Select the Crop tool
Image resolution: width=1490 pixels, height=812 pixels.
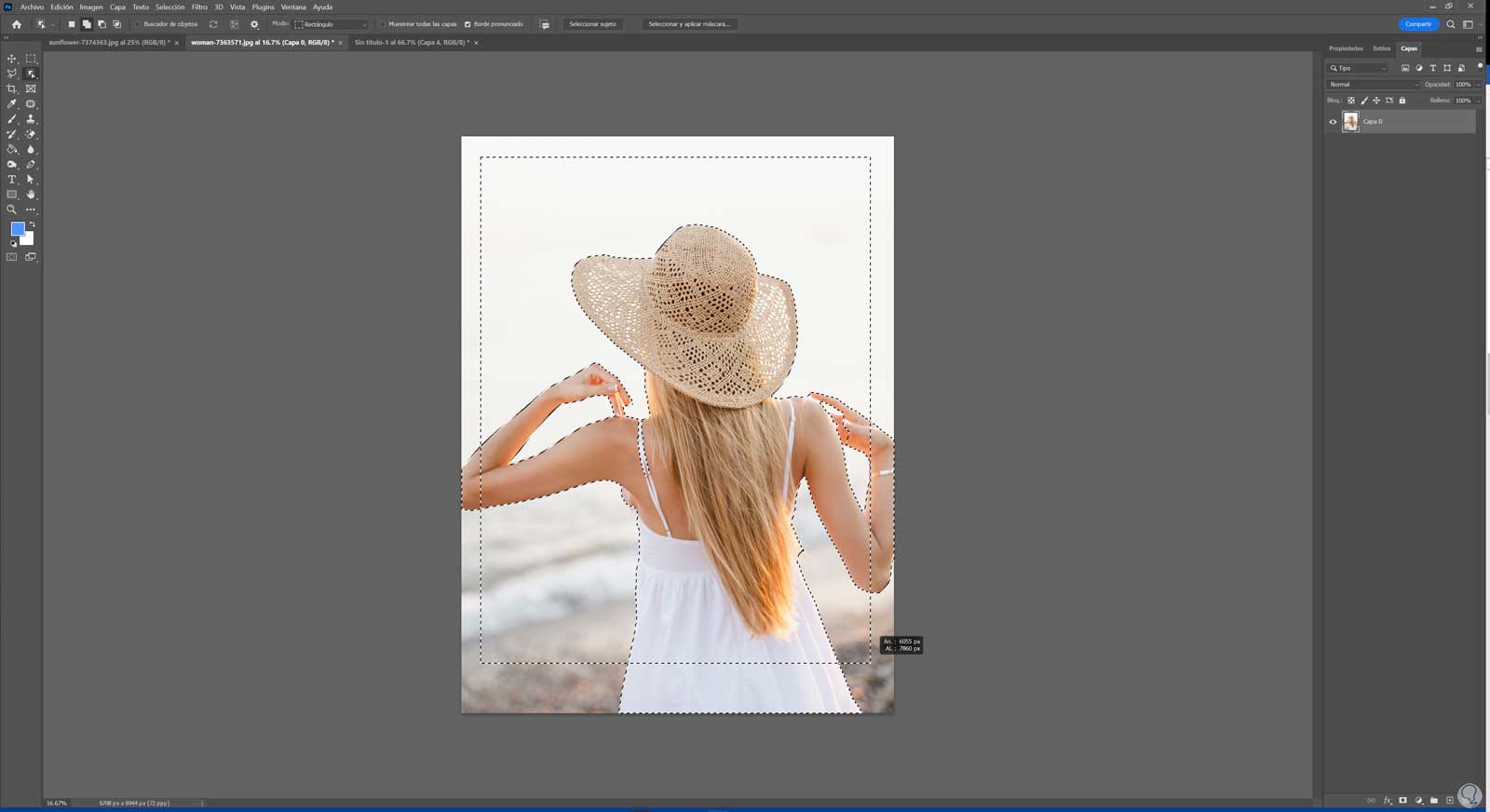(x=12, y=88)
